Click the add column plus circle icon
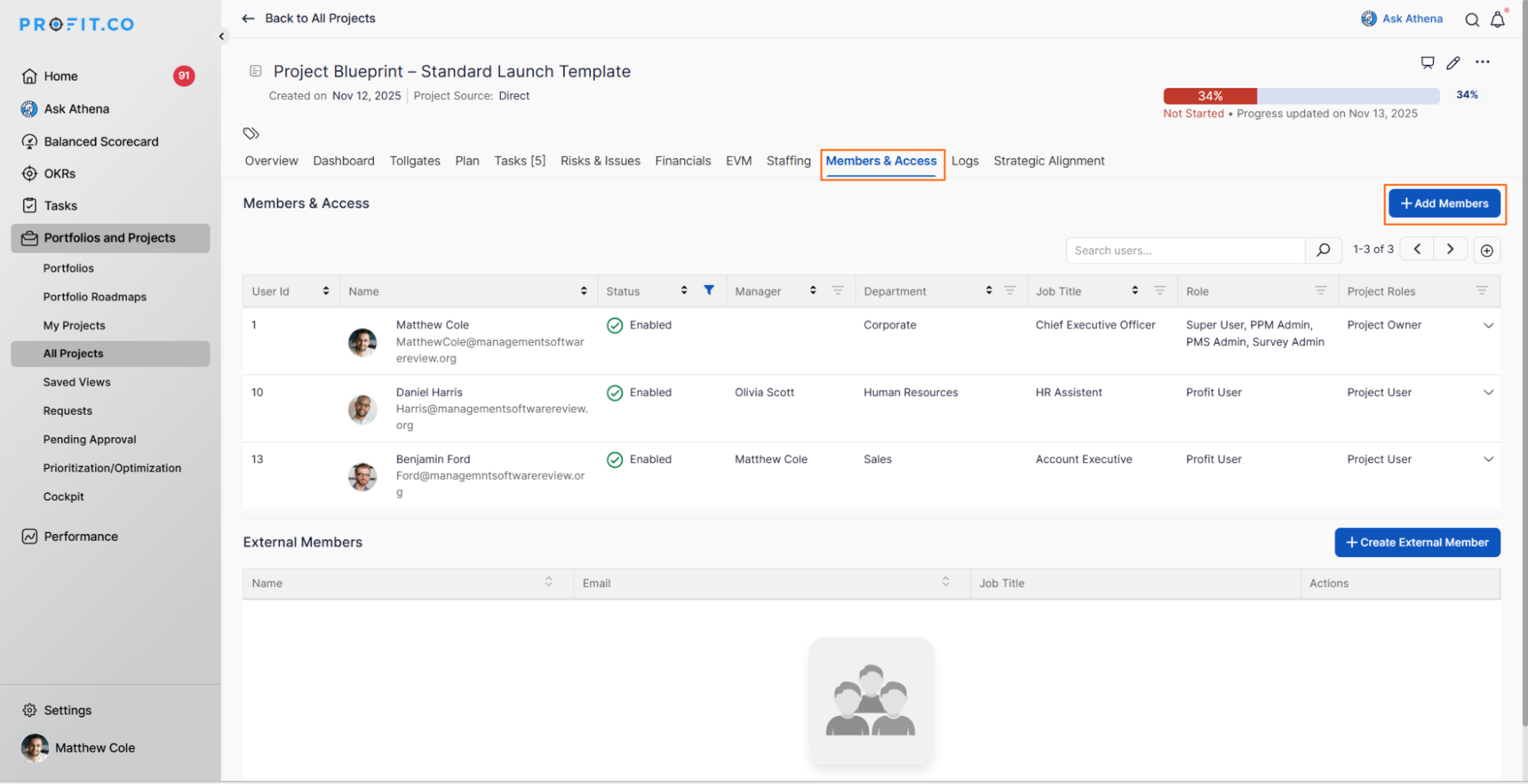The image size is (1528, 784). [1486, 251]
